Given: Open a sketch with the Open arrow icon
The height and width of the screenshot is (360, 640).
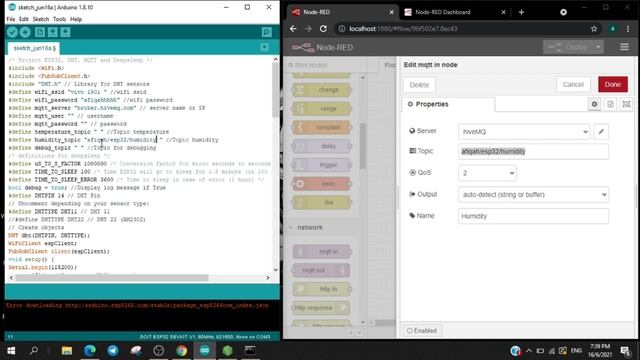Looking at the screenshot, I should [x=53, y=32].
